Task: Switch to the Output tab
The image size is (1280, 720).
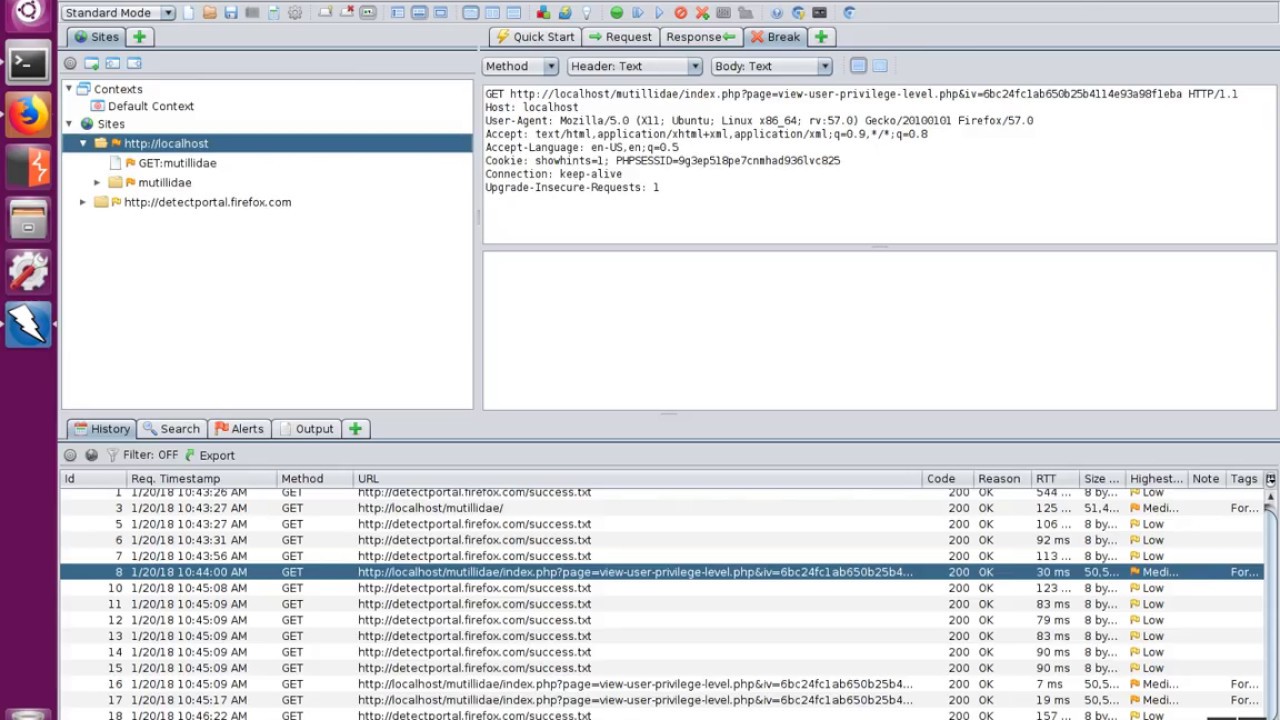Action: pos(306,429)
